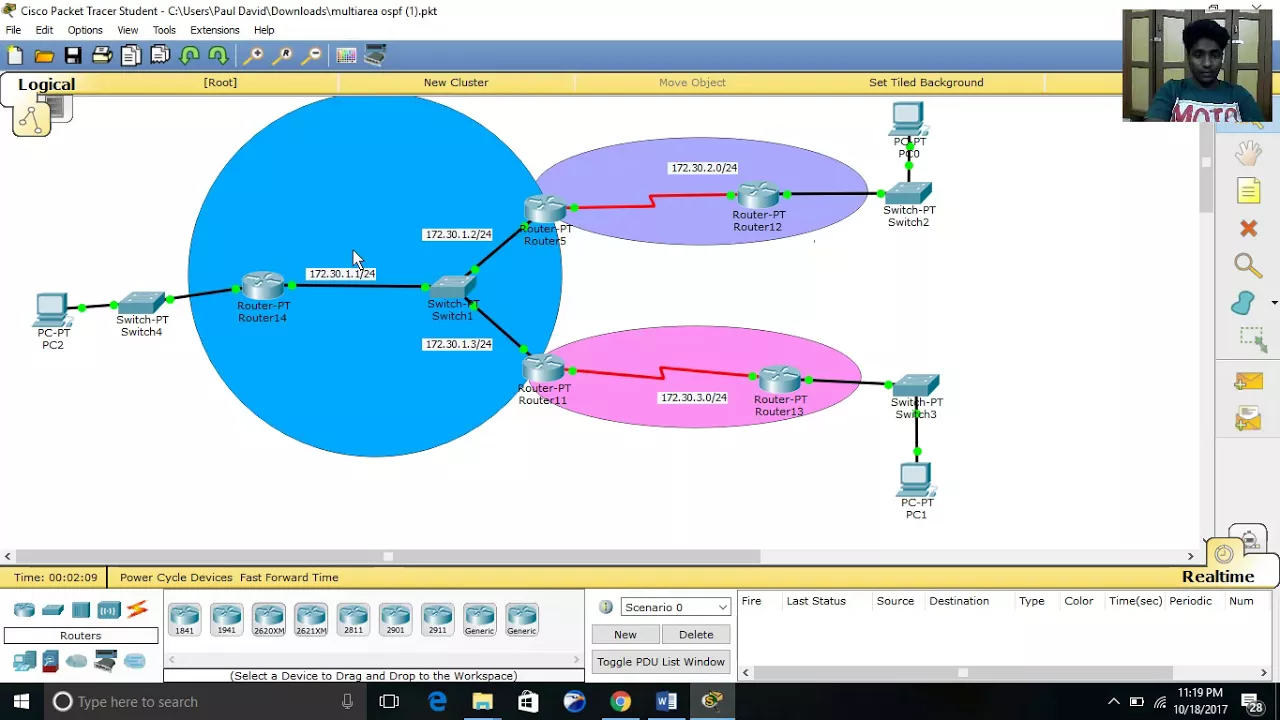Open the Help menu
This screenshot has width=1280, height=720.
pyautogui.click(x=264, y=30)
